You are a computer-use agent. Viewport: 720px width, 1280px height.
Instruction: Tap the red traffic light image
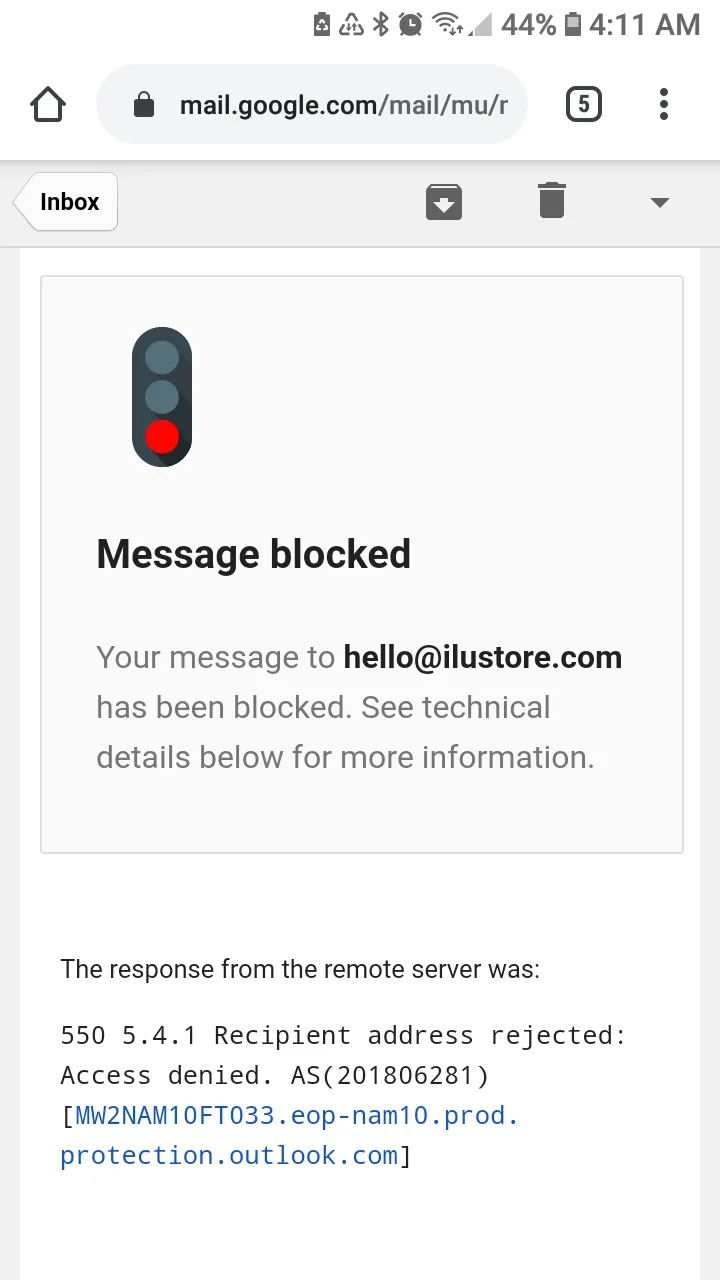[x=162, y=397]
